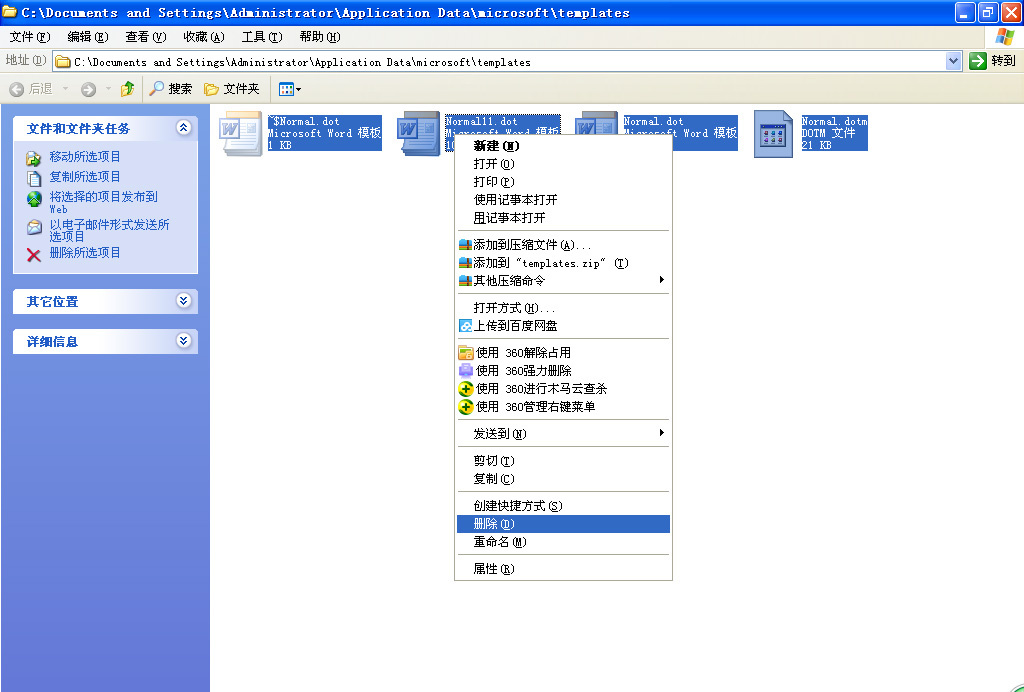Viewport: 1024px width, 692px height.
Task: Click the copy items task icon
Action: click(x=34, y=178)
